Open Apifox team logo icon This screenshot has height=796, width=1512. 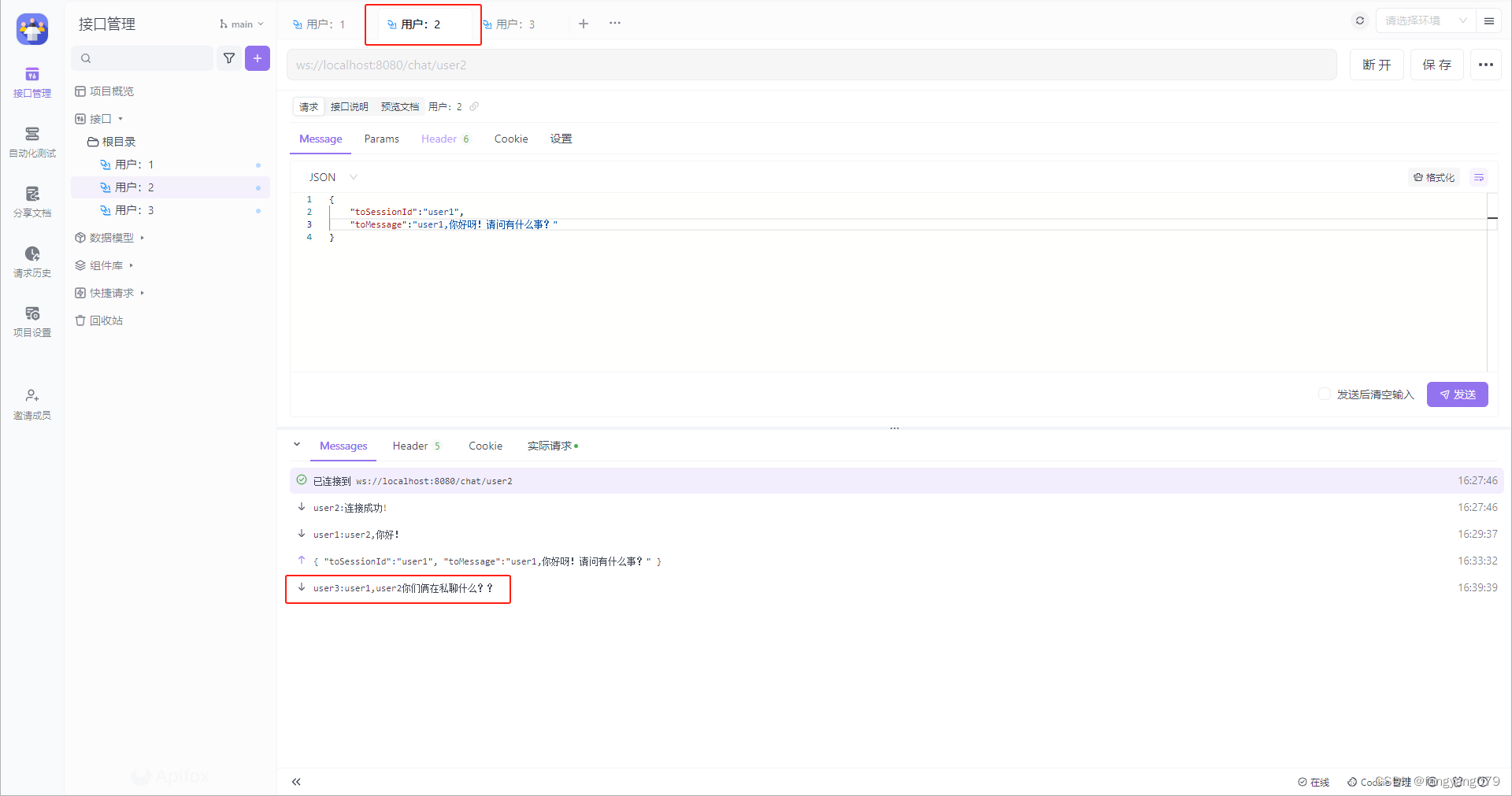32,29
